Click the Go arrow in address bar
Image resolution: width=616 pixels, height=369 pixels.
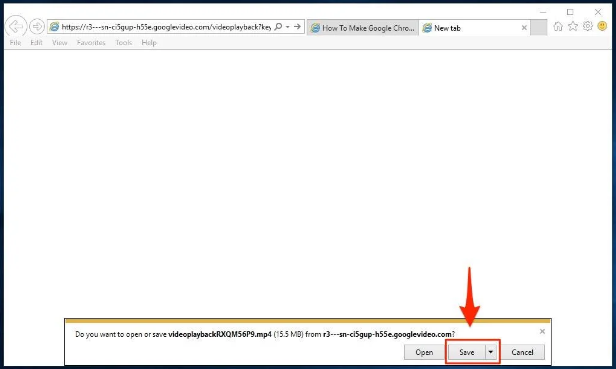click(x=297, y=27)
